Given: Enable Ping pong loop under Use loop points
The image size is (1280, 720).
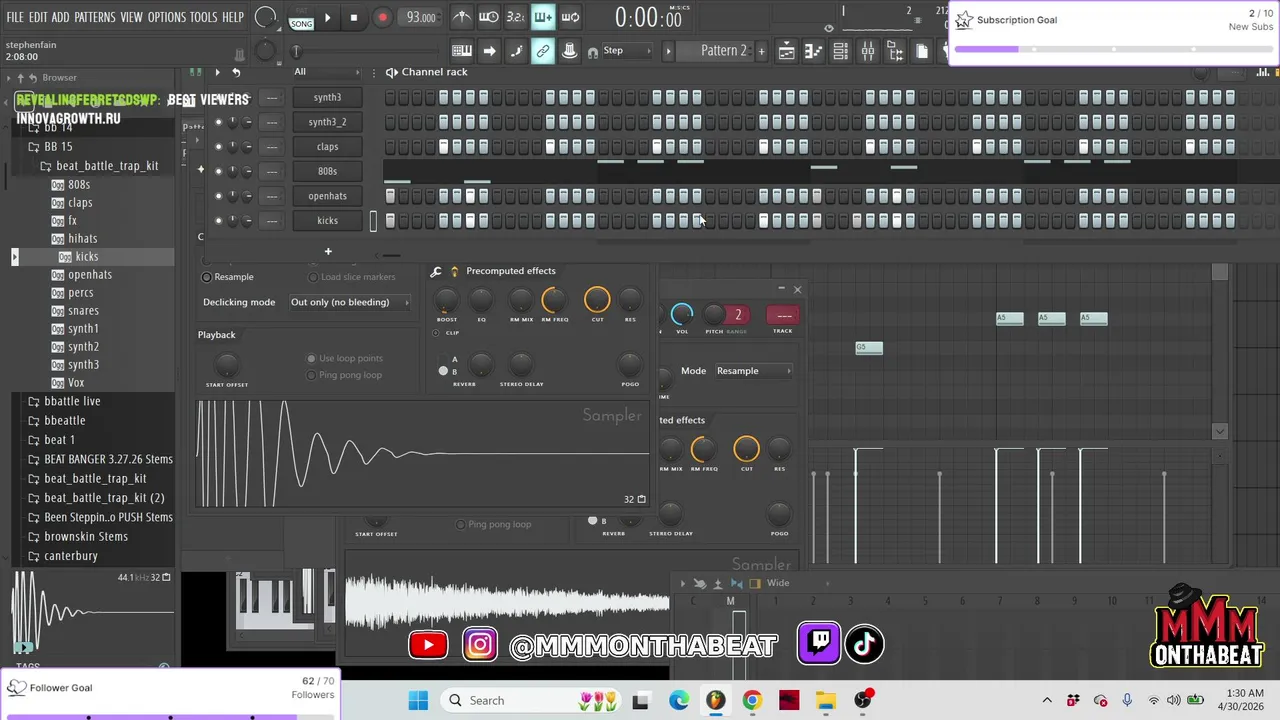Looking at the screenshot, I should coord(311,375).
